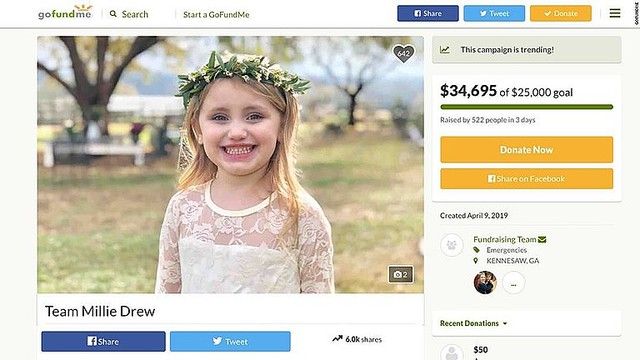640x360 pixels.
Task: Select Start a GoFundMe in header
Action: [x=216, y=15]
